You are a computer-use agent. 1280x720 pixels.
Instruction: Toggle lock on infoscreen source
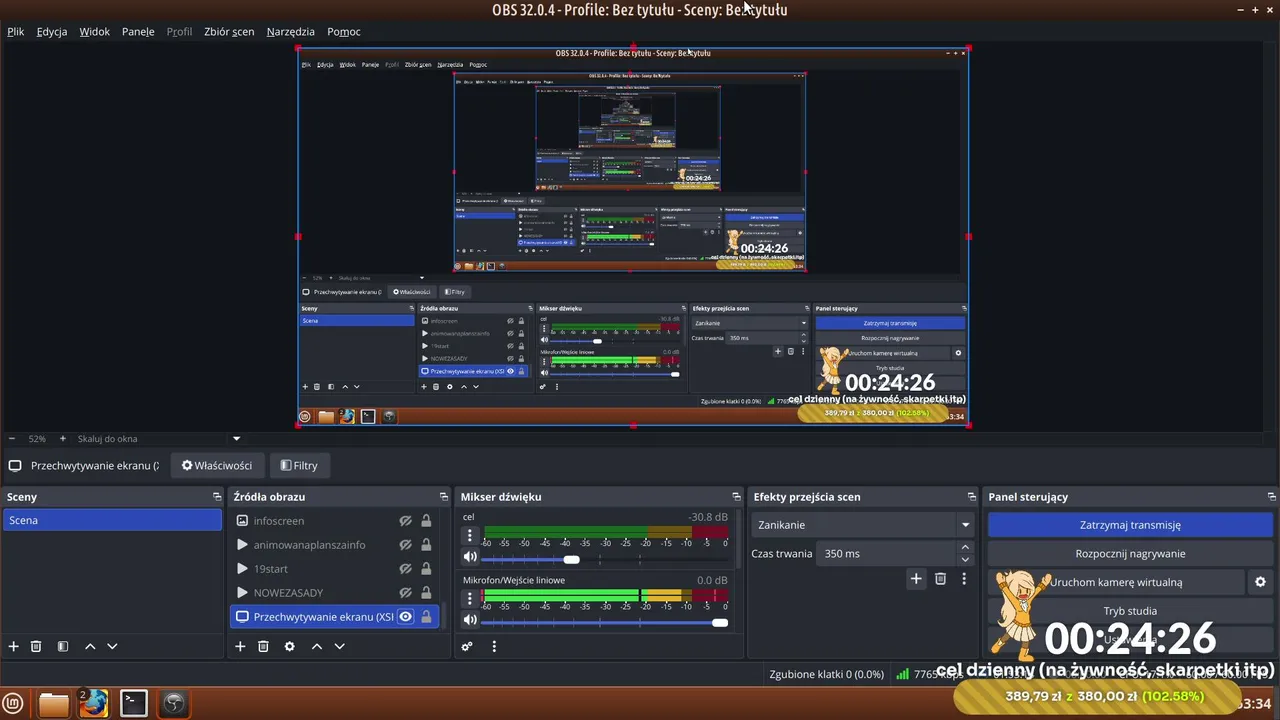click(x=426, y=521)
